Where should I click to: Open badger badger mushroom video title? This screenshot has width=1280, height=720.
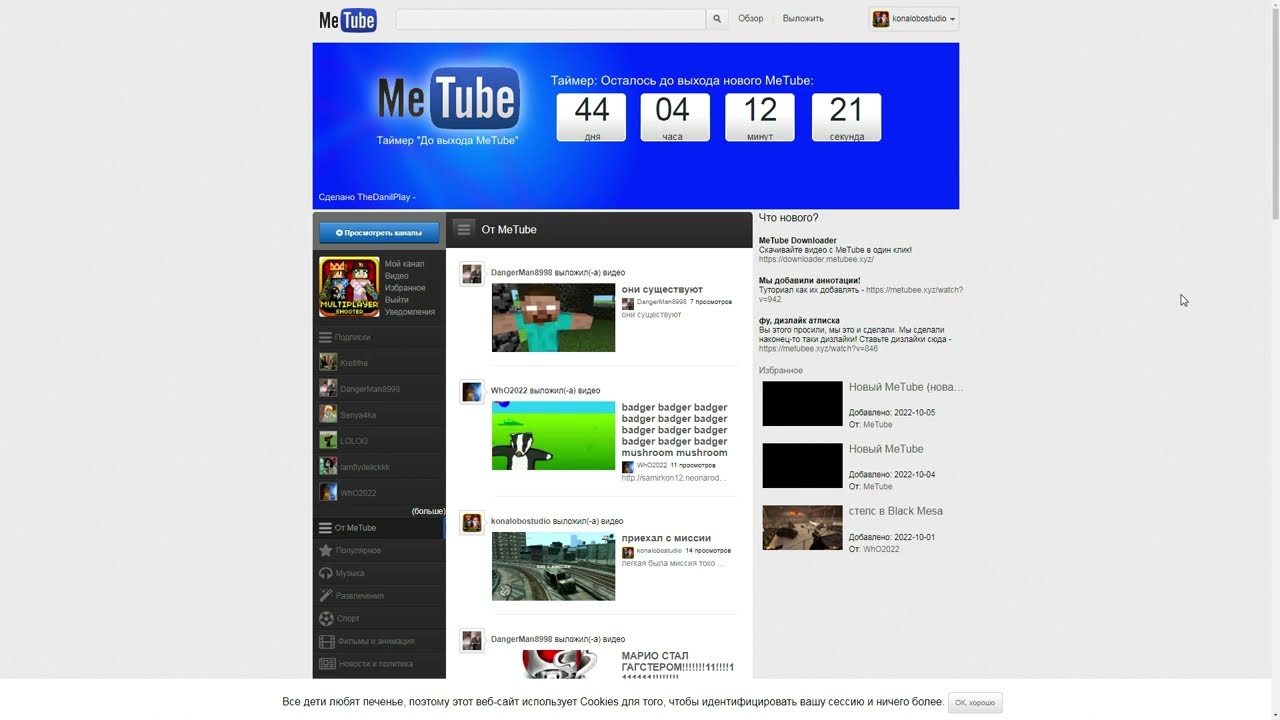point(675,430)
